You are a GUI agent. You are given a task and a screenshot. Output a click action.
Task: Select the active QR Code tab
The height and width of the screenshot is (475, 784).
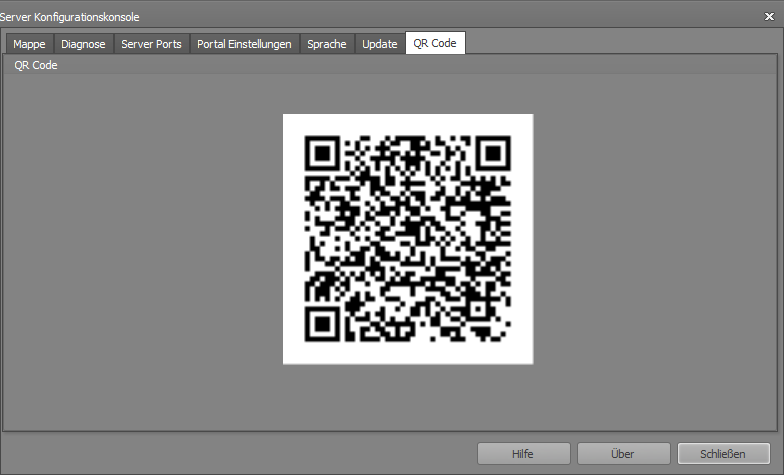point(435,43)
